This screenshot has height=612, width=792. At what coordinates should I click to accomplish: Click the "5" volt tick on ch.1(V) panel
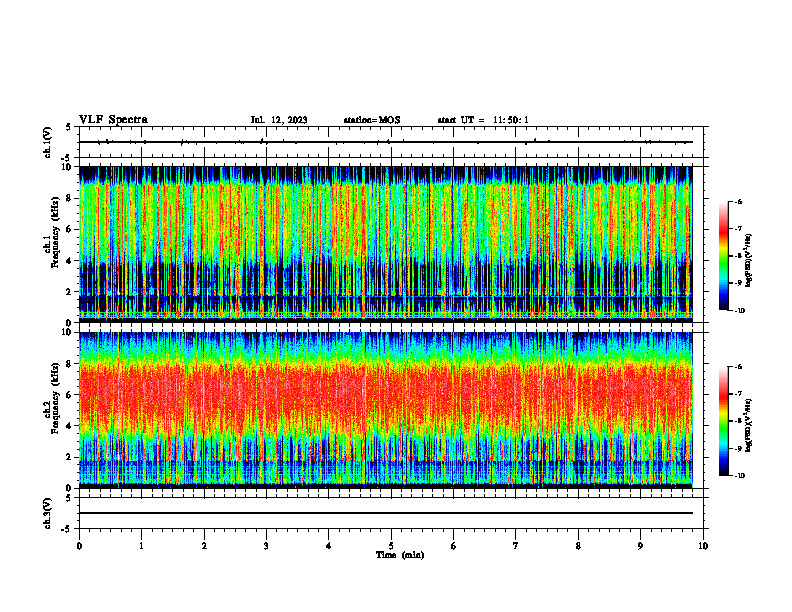68,127
